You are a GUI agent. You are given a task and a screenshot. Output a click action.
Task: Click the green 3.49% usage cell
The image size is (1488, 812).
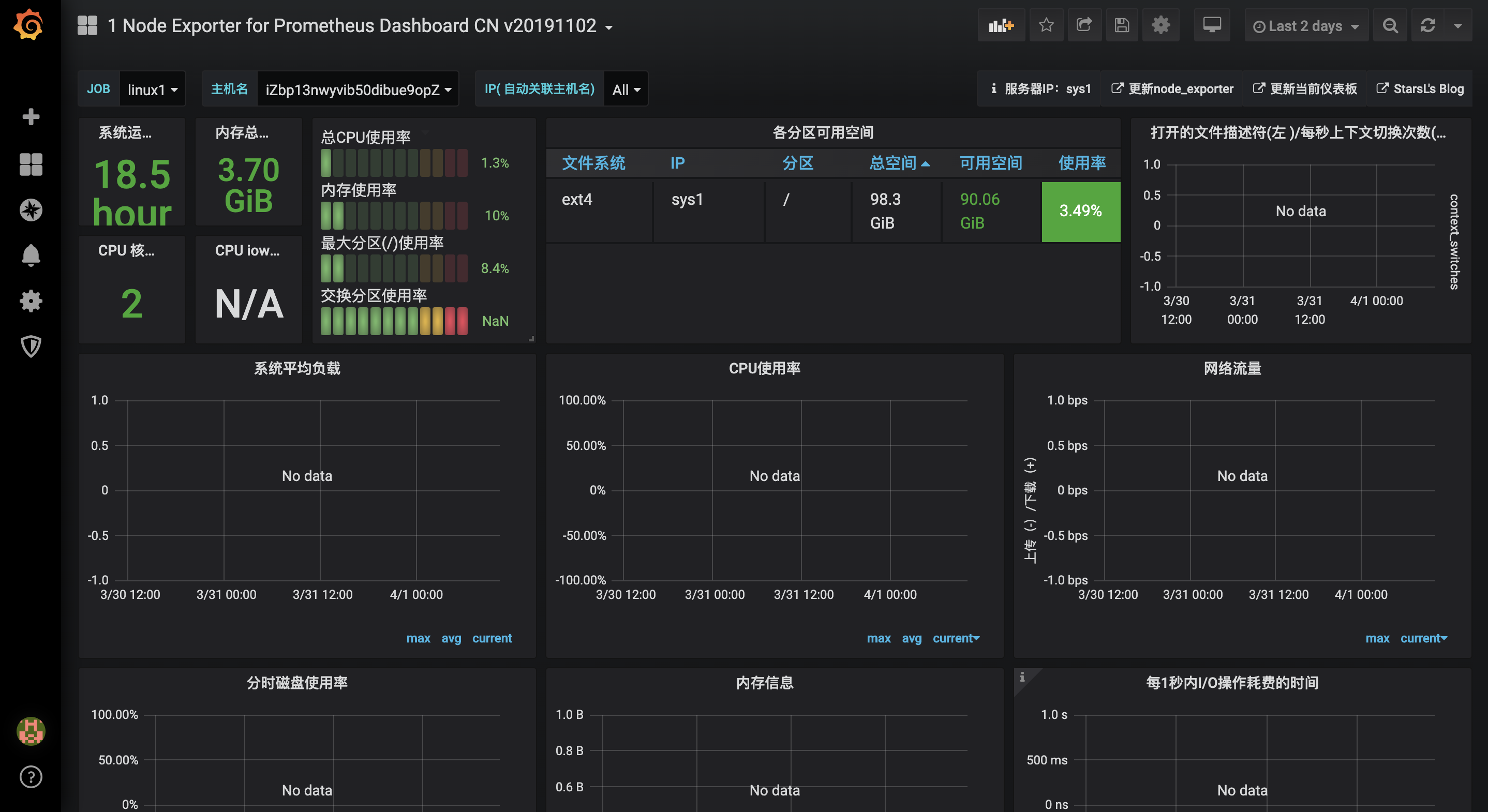1081,212
